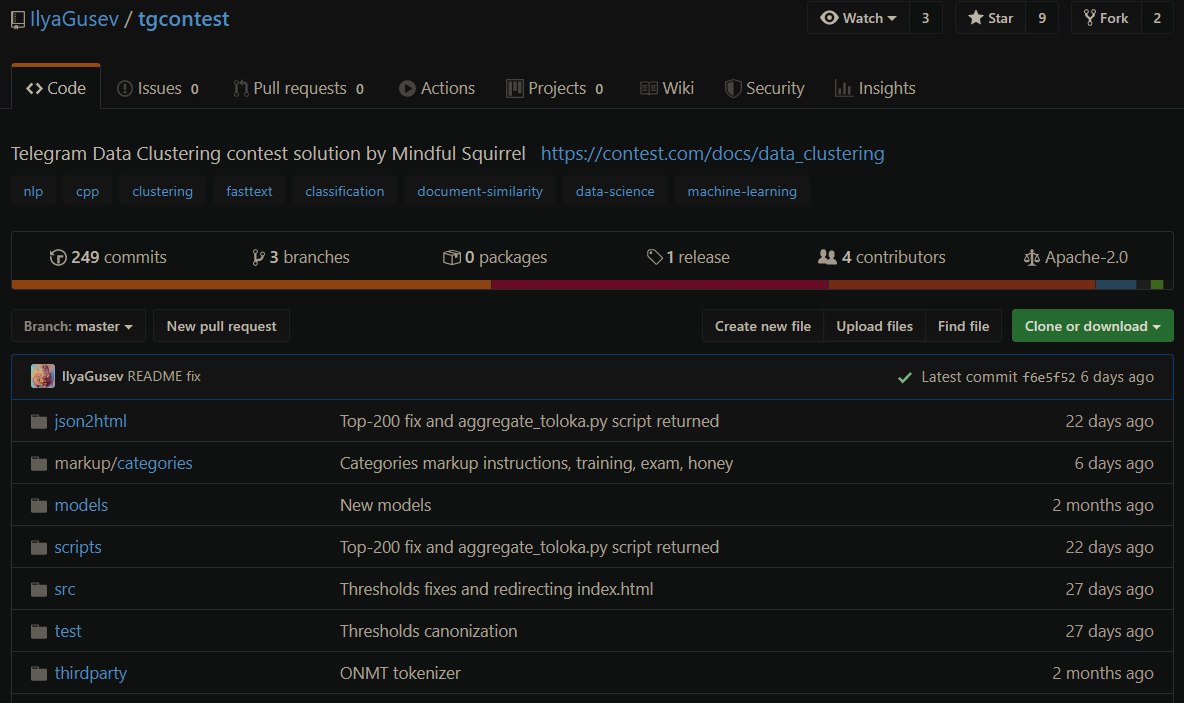Open the Actions tab

coord(437,88)
